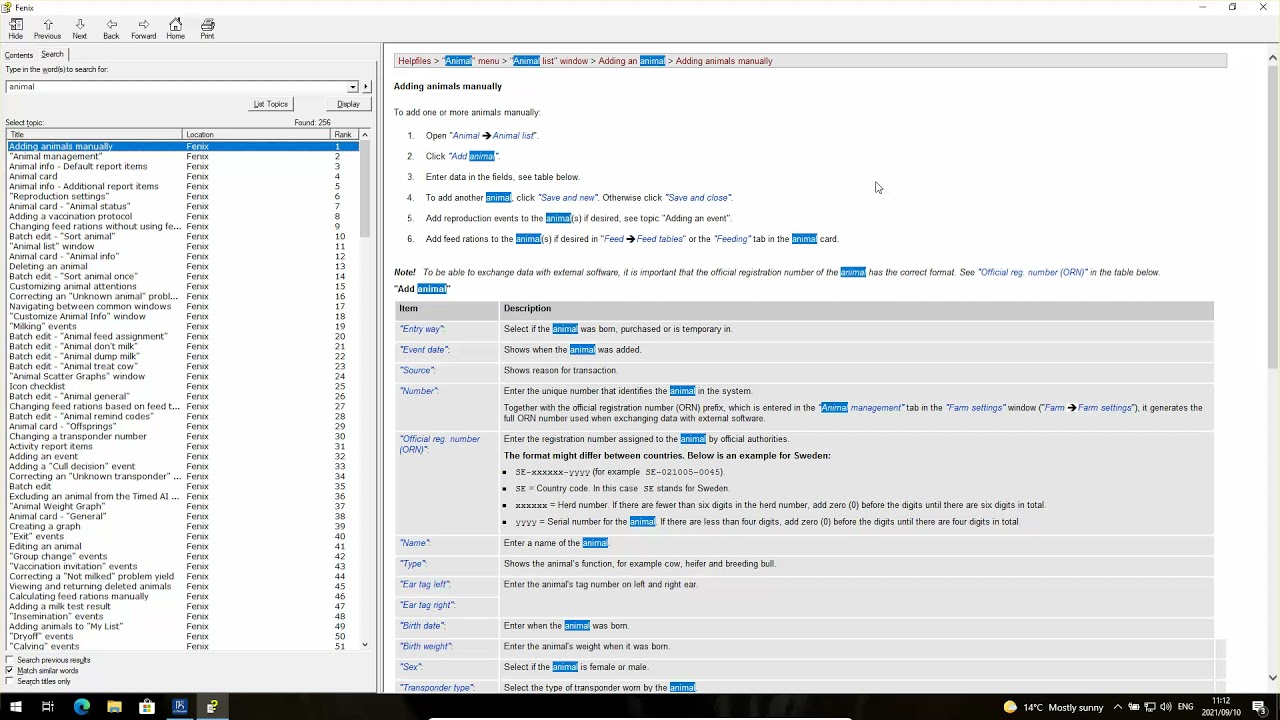Open the "Animal list" window breadcrumb link
Screen dimensions: 1280x720
click(550, 61)
